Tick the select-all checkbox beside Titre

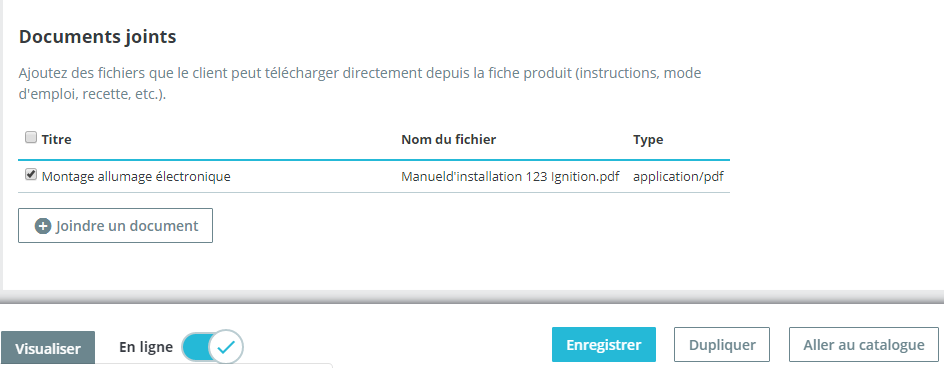31,137
